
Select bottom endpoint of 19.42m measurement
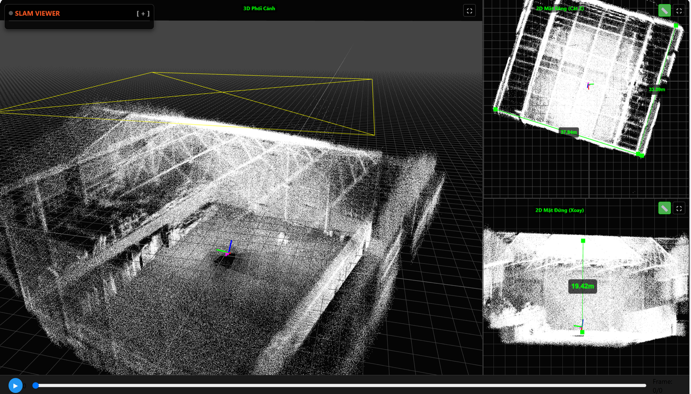tap(582, 332)
